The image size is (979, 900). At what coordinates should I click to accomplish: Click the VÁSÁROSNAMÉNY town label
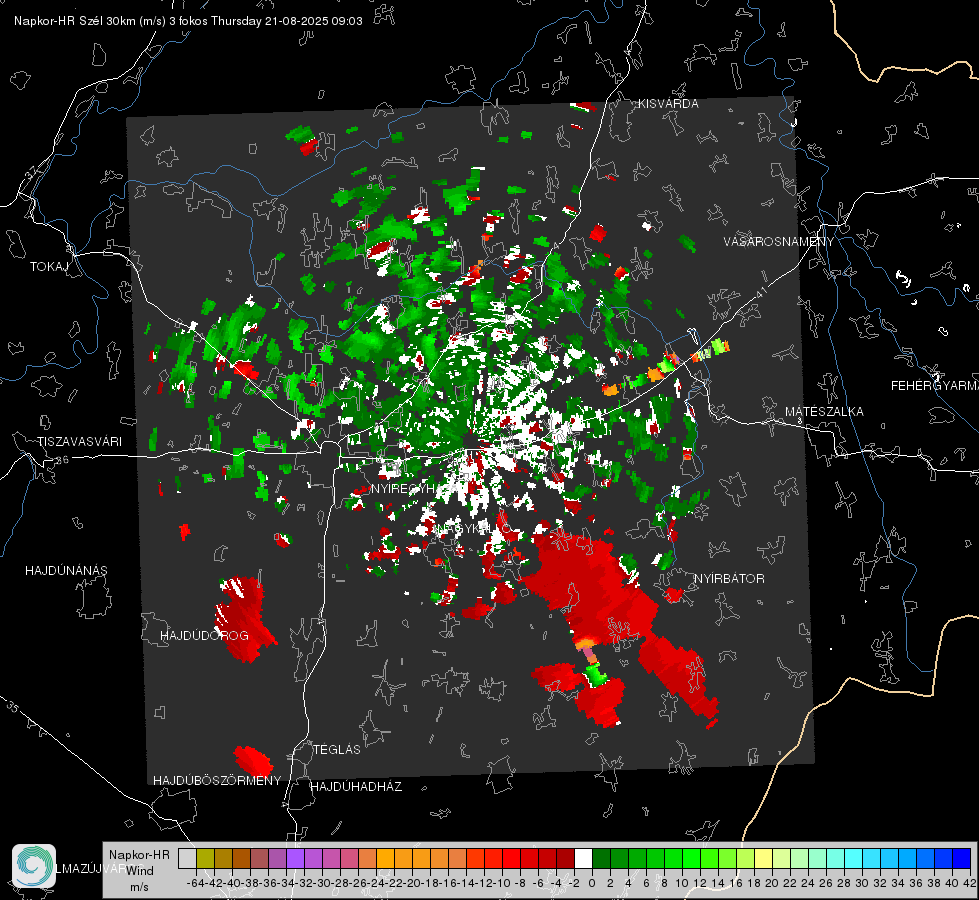point(779,242)
